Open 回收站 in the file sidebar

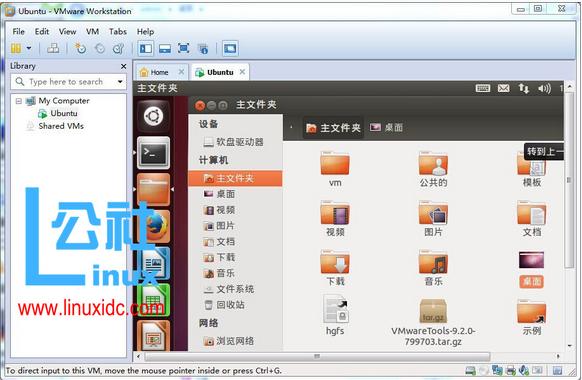coord(225,305)
